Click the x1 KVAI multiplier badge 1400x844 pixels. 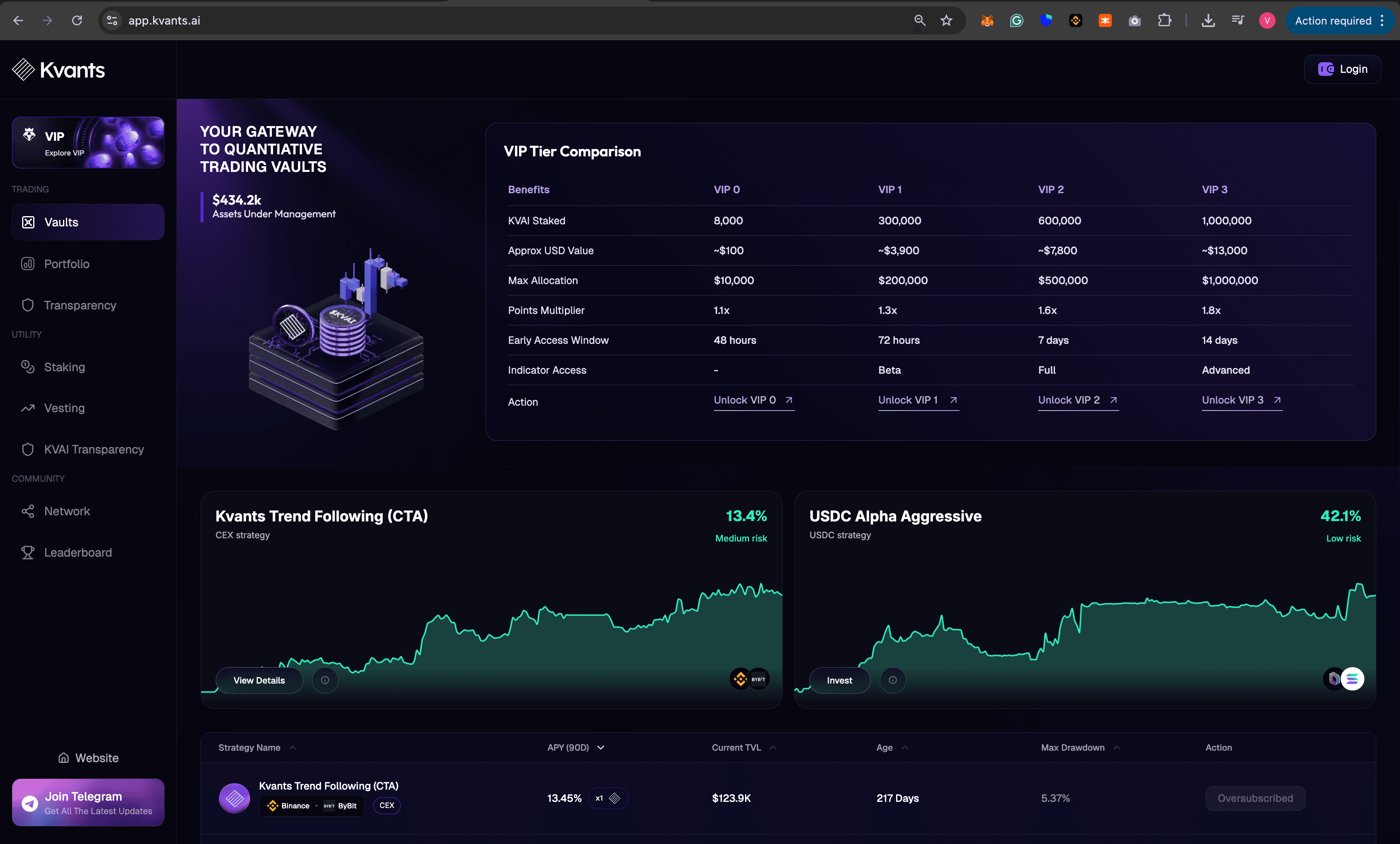coord(607,798)
